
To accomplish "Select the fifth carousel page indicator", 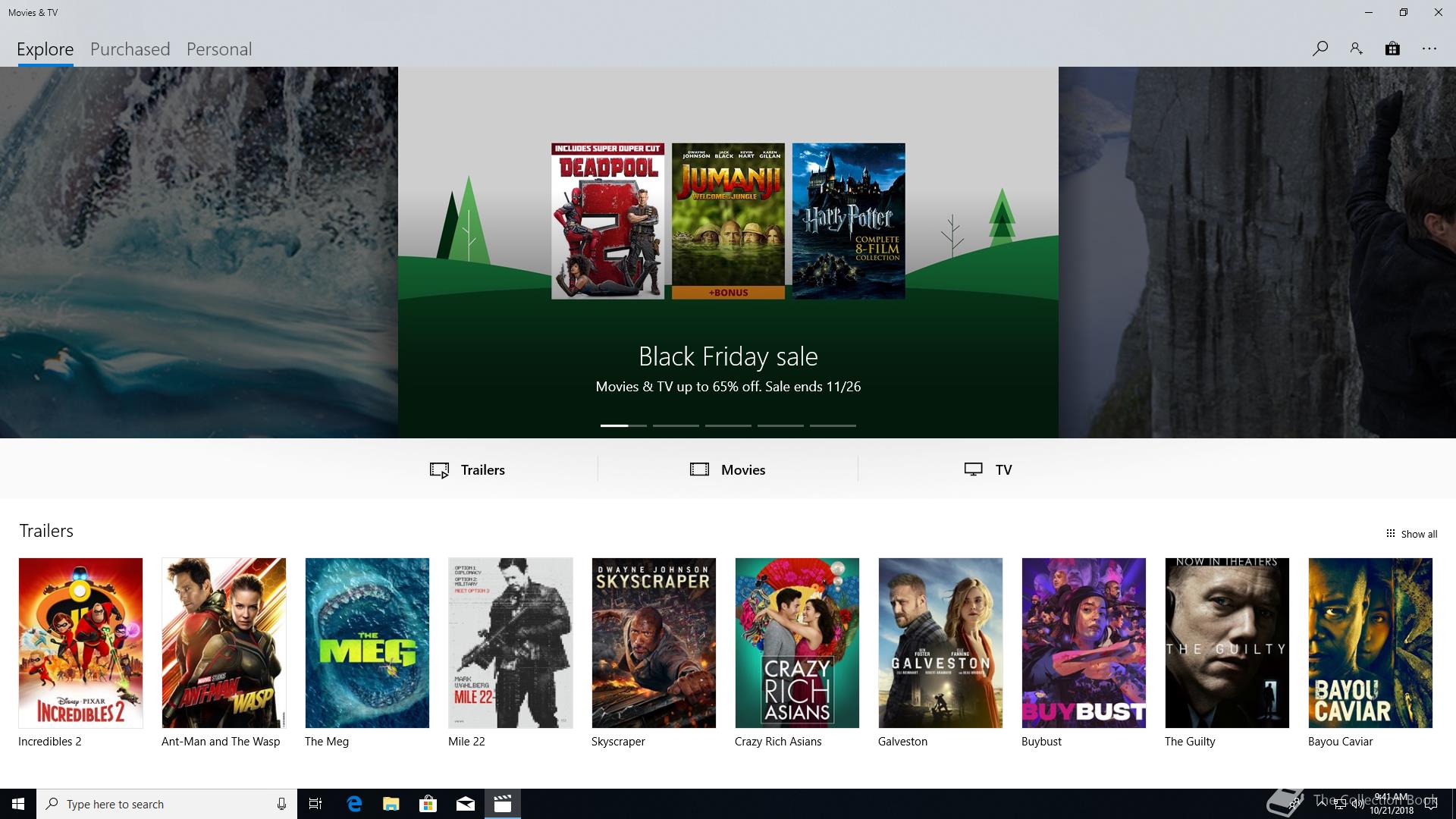I will [833, 425].
